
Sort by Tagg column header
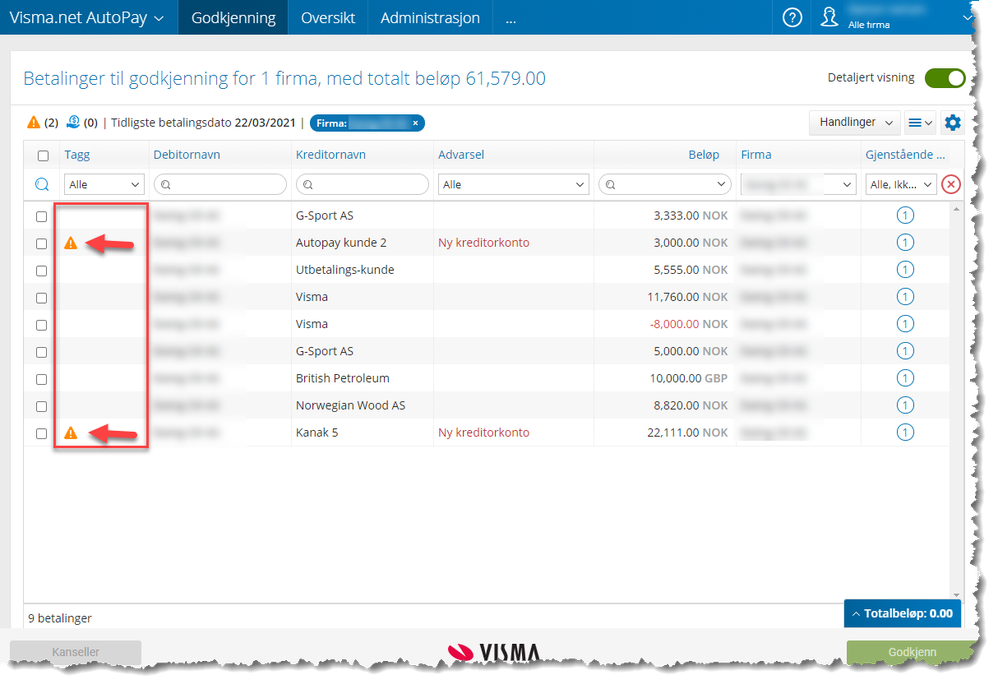[77, 155]
